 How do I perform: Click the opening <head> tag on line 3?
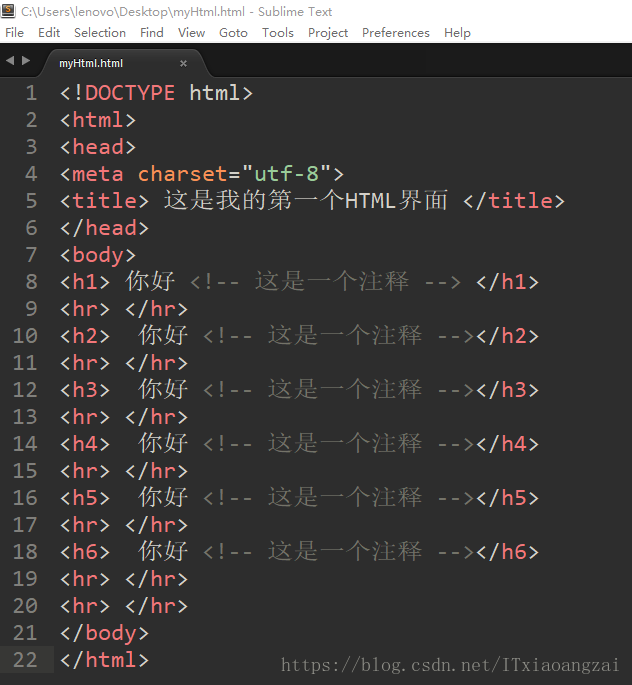click(98, 147)
